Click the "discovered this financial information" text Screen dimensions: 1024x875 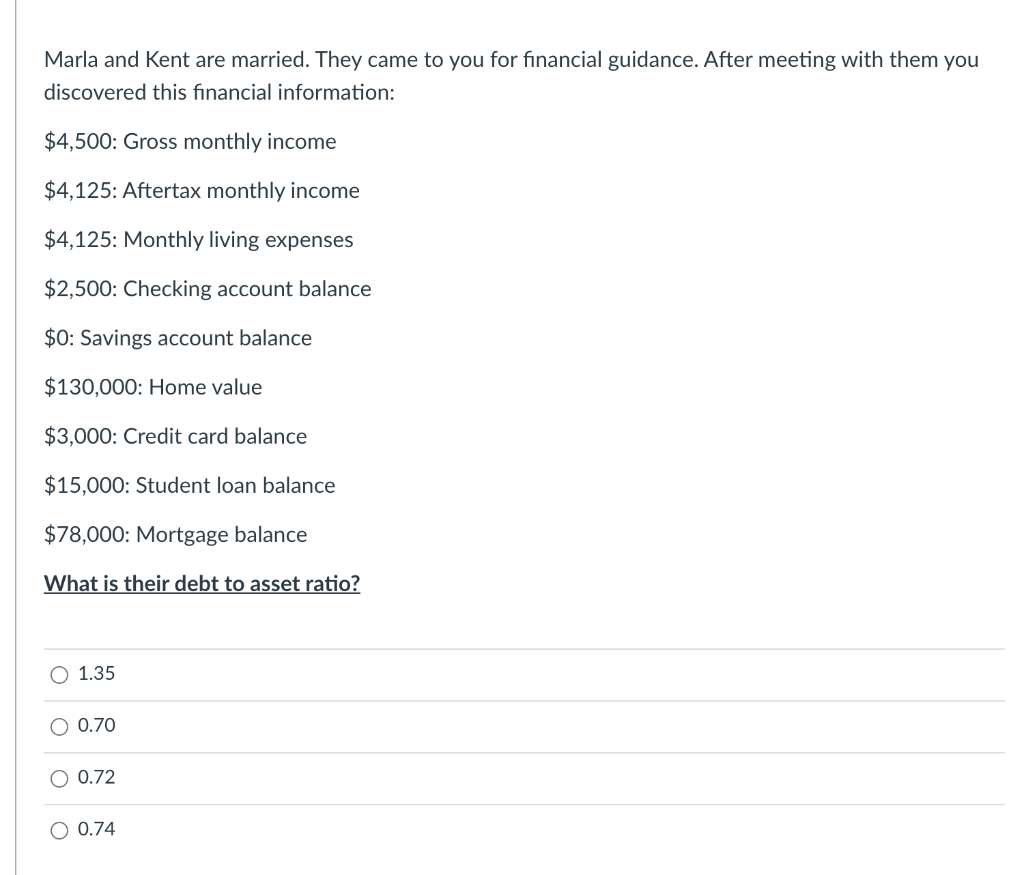tap(219, 92)
